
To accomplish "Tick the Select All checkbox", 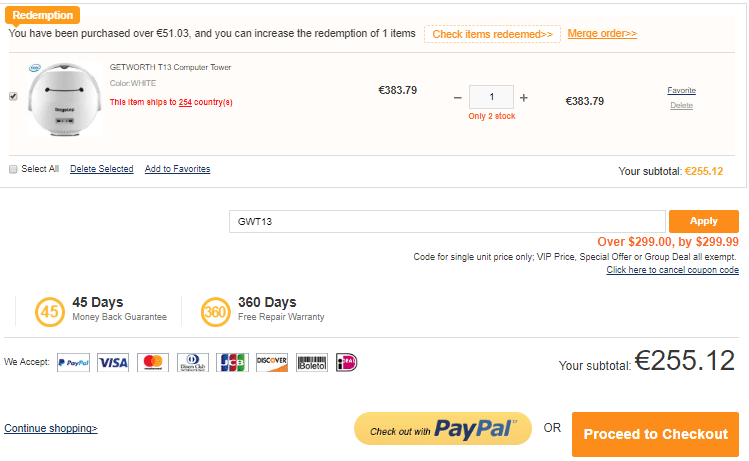I will coord(13,169).
